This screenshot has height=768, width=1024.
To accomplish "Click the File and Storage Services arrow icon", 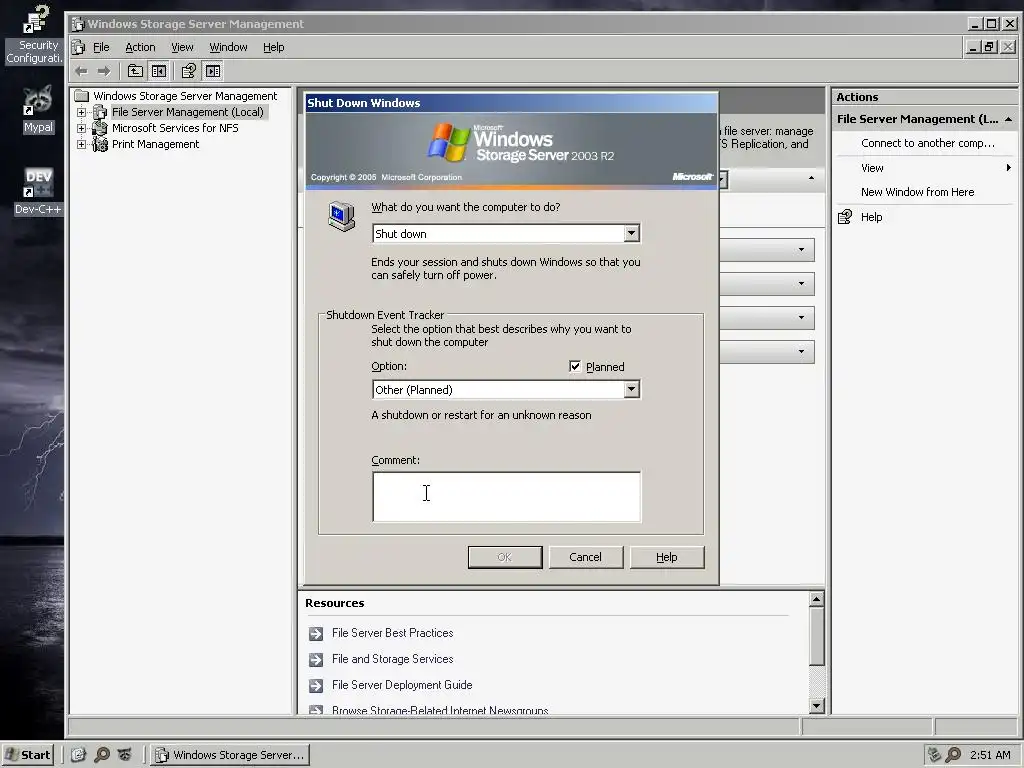I will pyautogui.click(x=316, y=660).
